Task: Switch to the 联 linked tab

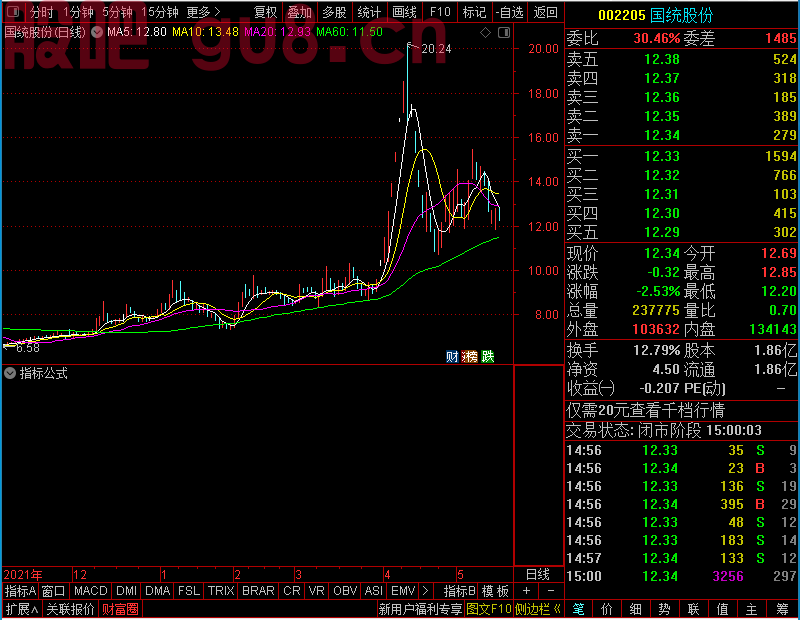Action: [x=693, y=609]
